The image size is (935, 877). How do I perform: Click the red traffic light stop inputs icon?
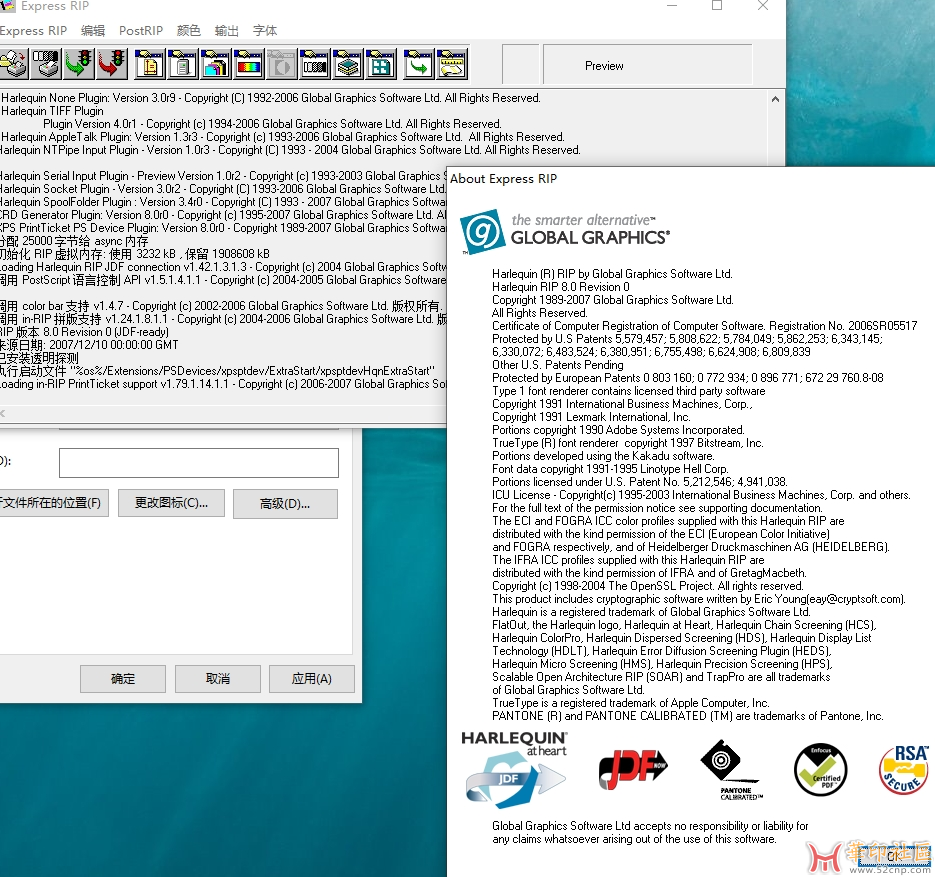pyautogui.click(x=112, y=65)
